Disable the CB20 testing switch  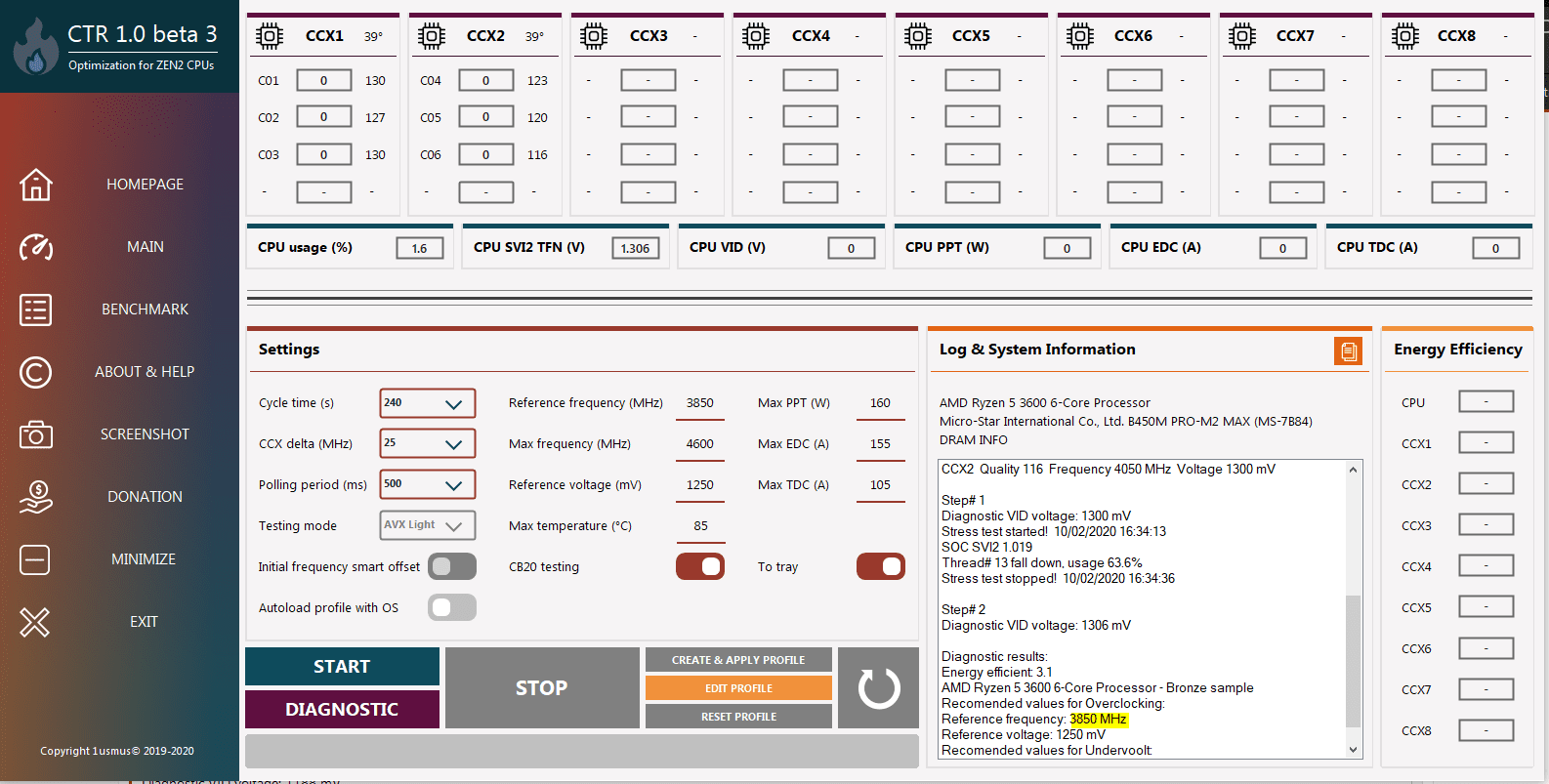pyautogui.click(x=700, y=566)
